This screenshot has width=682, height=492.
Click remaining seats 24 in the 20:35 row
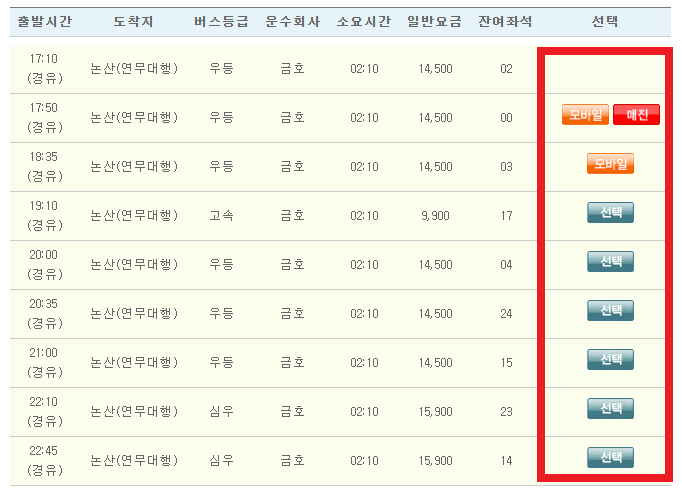click(506, 314)
